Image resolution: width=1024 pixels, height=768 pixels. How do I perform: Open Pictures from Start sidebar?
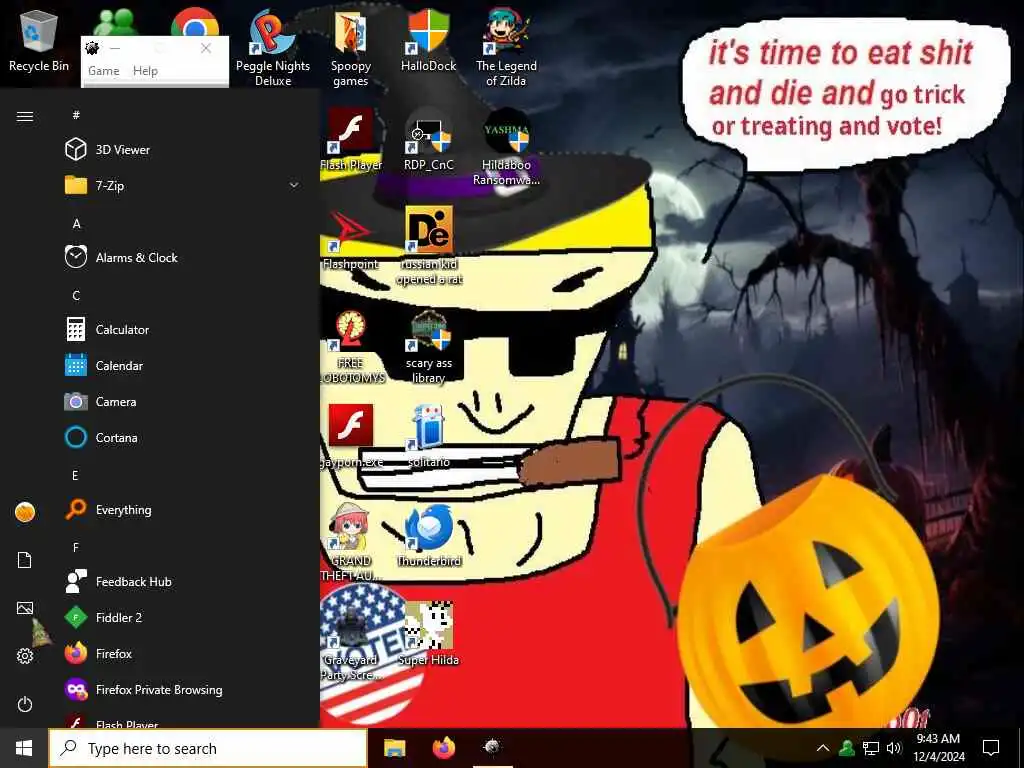[25, 608]
